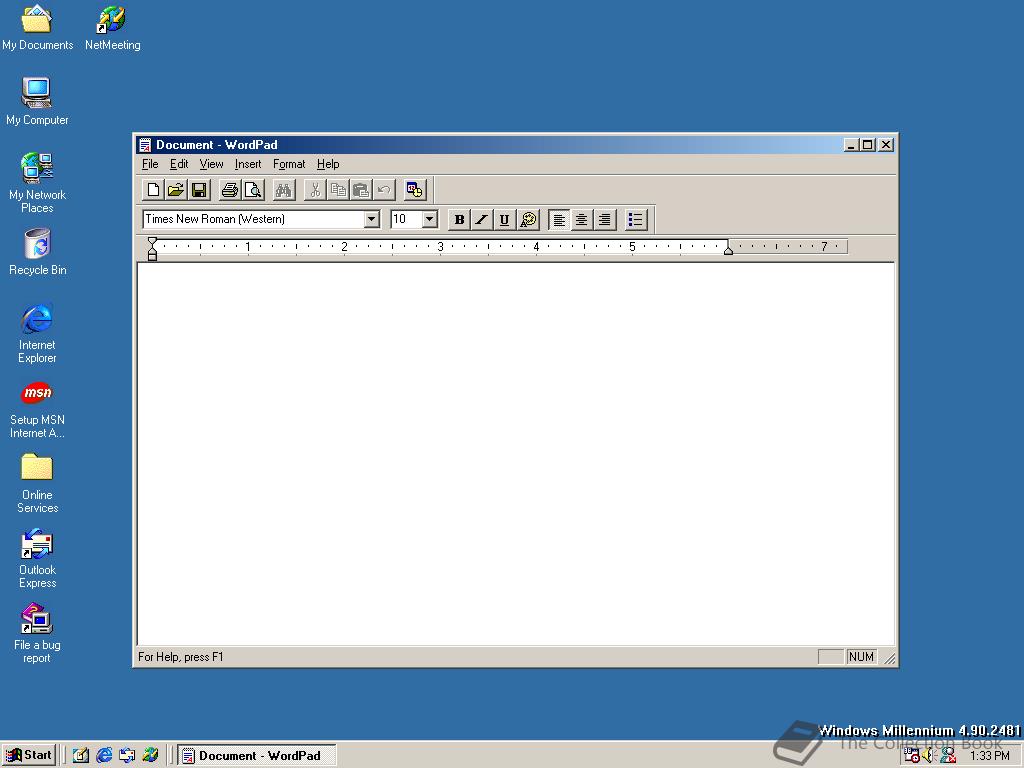Screen dimensions: 1024x768
Task: Click the left indent marker on ruler
Action: click(x=152, y=249)
